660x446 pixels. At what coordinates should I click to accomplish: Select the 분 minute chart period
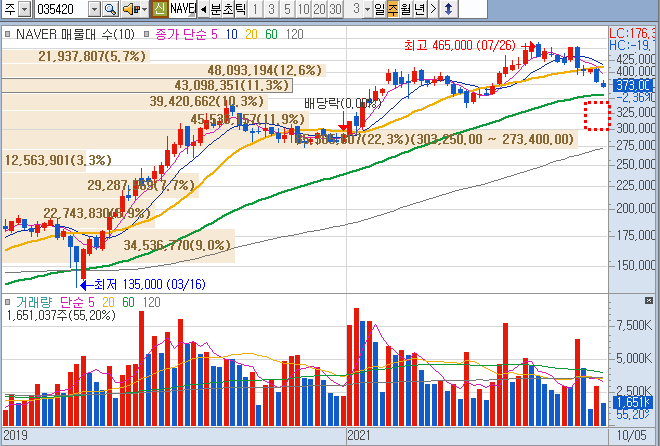[216, 9]
